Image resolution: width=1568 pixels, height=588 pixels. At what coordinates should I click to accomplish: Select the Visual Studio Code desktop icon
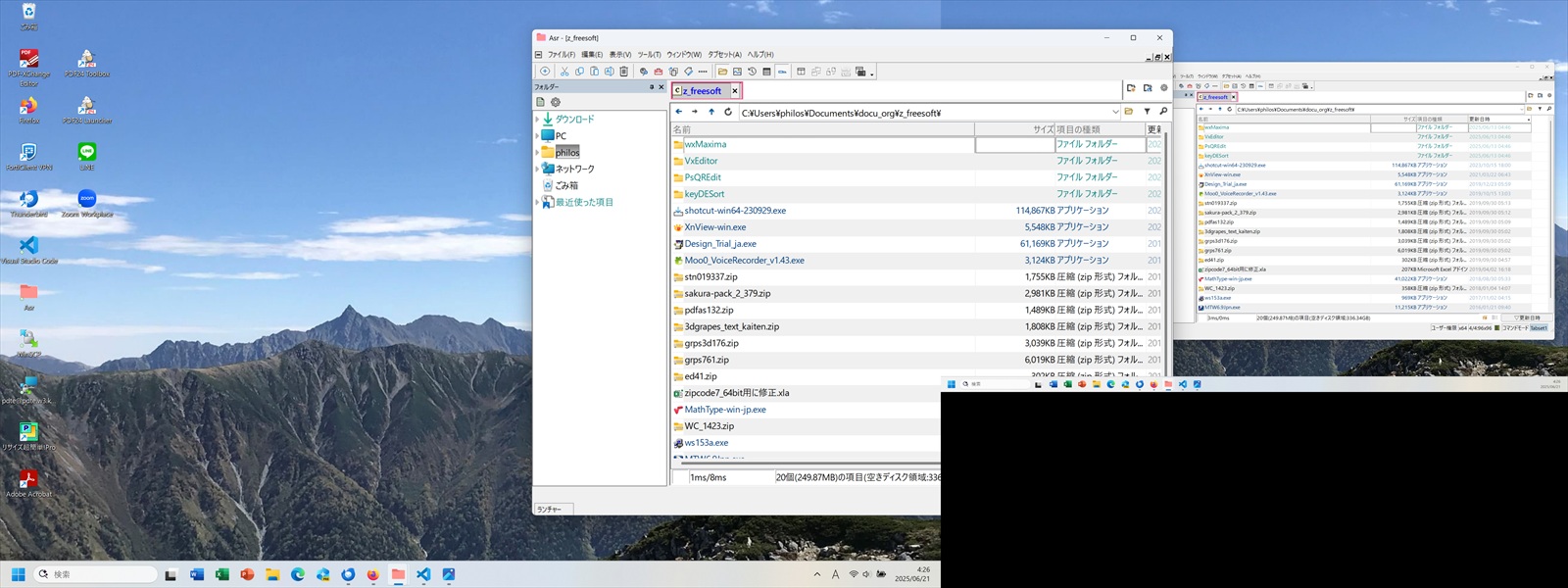coord(29,250)
